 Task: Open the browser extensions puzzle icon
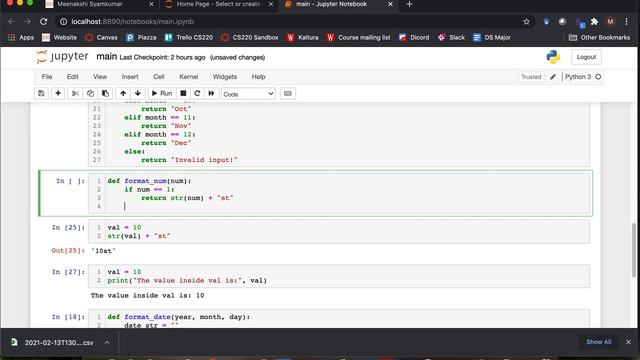(594, 22)
